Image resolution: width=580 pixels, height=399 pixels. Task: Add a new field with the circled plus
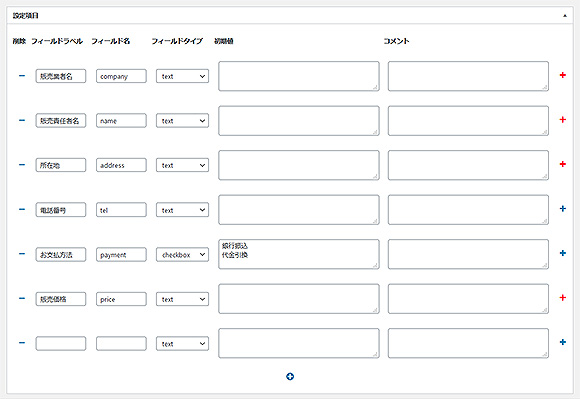point(290,376)
